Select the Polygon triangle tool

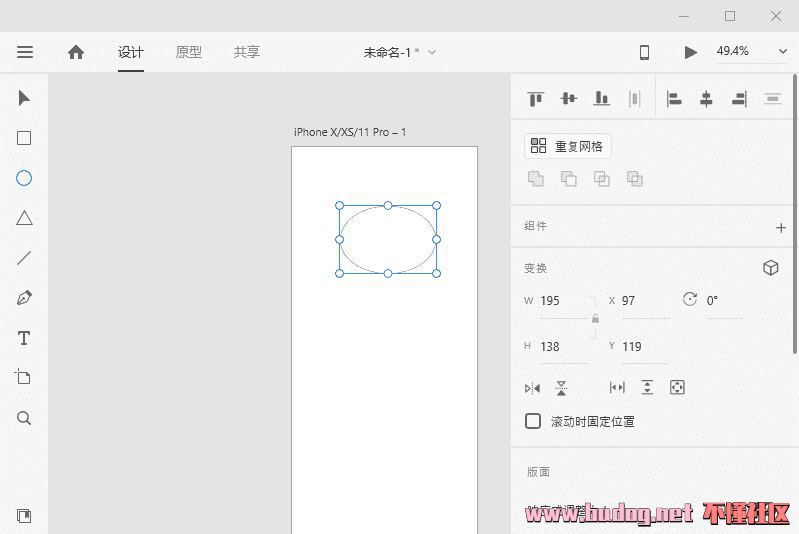24,218
